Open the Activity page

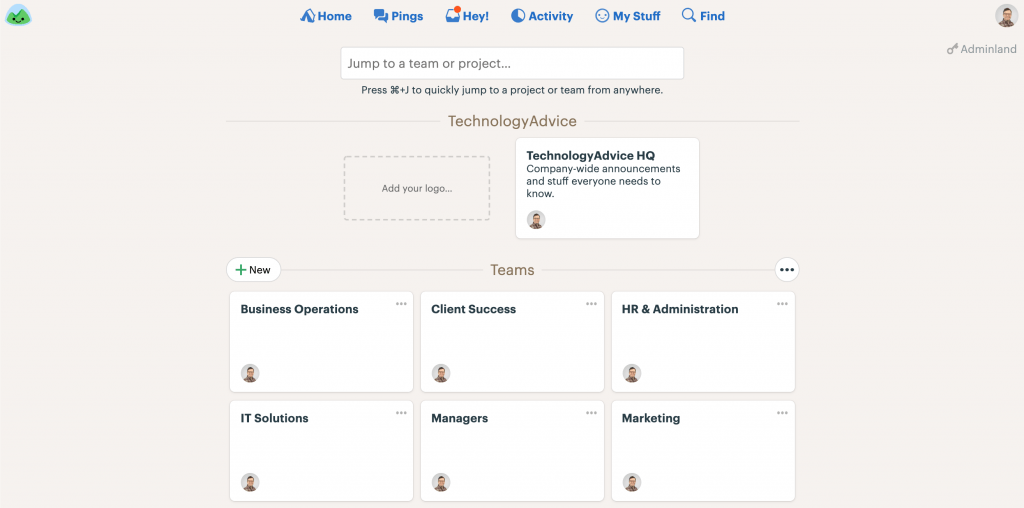[542, 16]
